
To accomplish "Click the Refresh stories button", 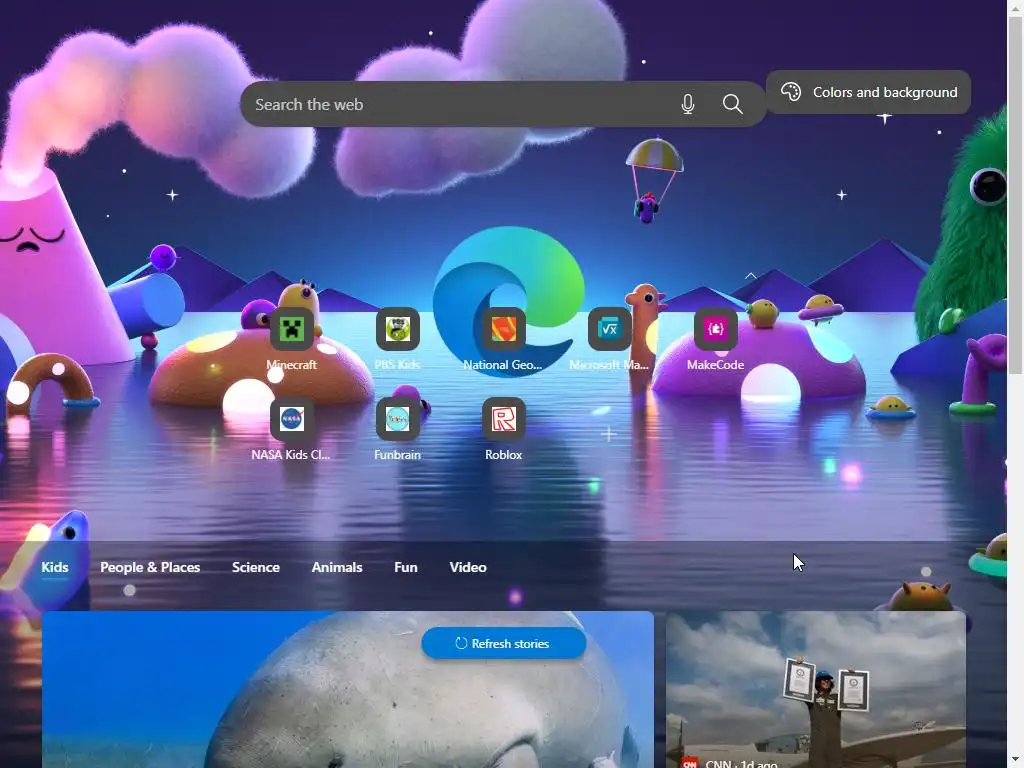I will (504, 643).
